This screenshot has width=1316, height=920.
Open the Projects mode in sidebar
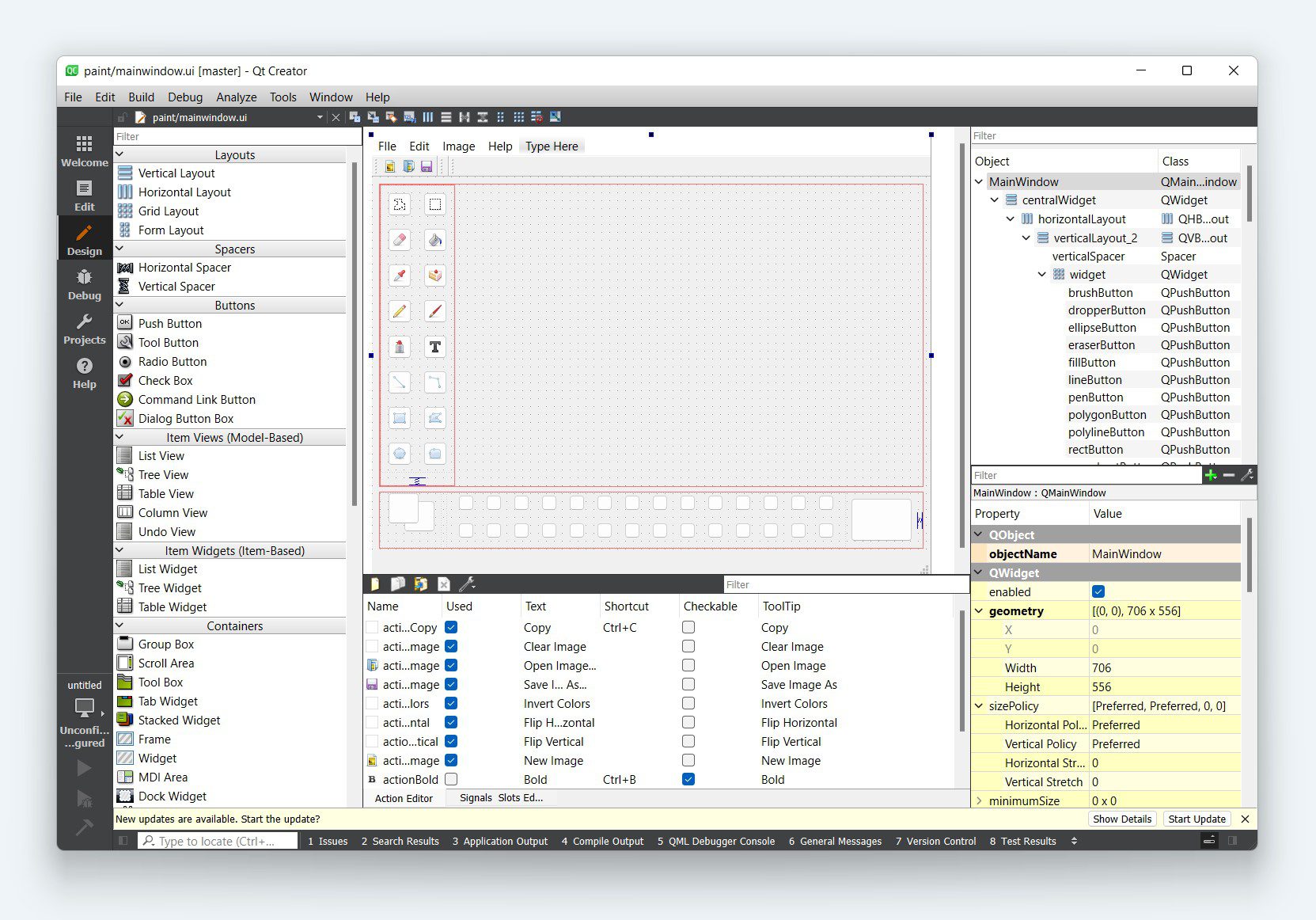click(85, 329)
